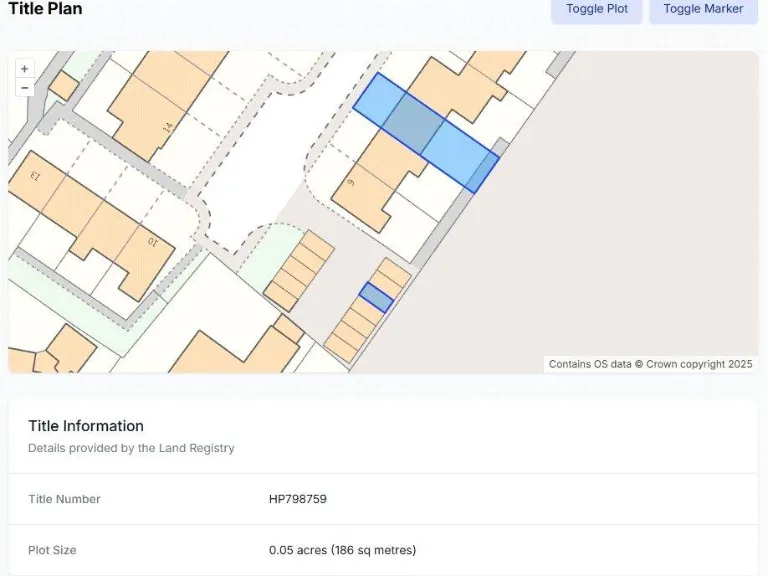Toggle the plot overlay on the map
The image size is (768, 576).
[597, 9]
